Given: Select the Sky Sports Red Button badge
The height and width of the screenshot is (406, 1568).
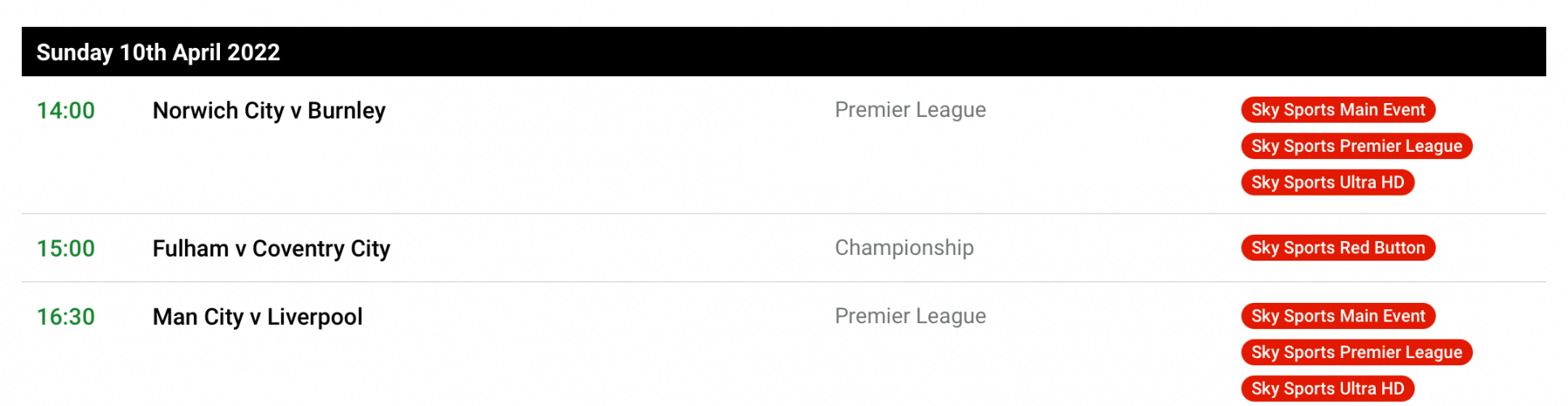Looking at the screenshot, I should pos(1338,248).
